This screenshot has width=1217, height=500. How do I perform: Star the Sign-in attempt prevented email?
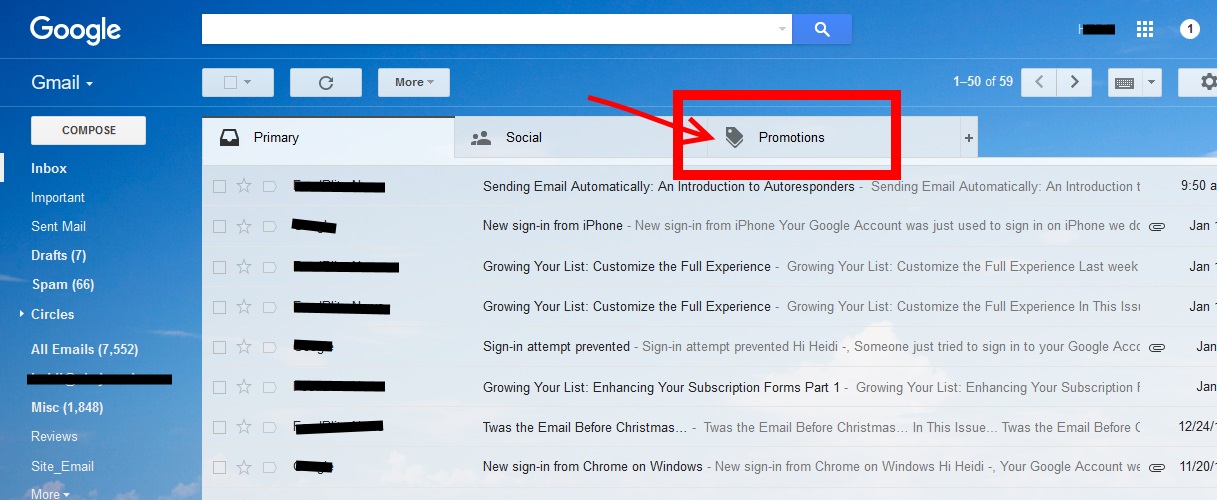tap(243, 347)
